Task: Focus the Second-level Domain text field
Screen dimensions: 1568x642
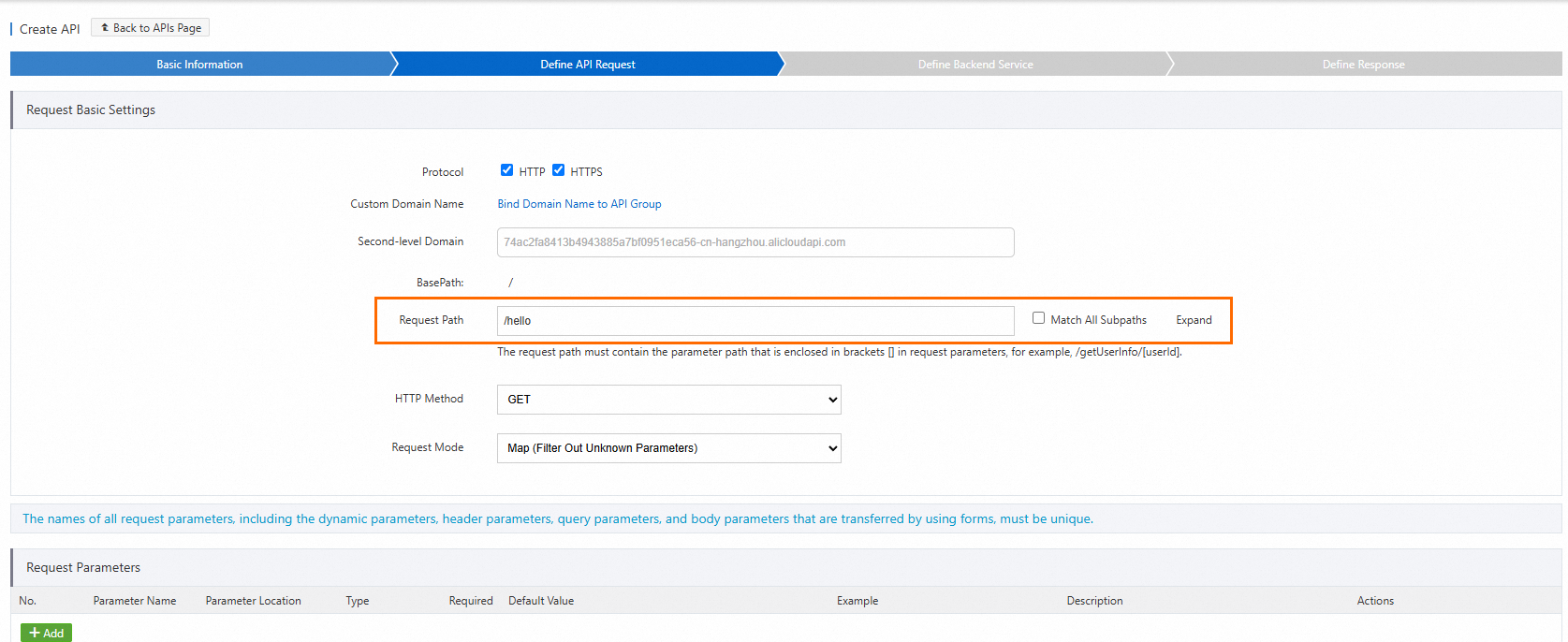Action: pyautogui.click(x=755, y=242)
